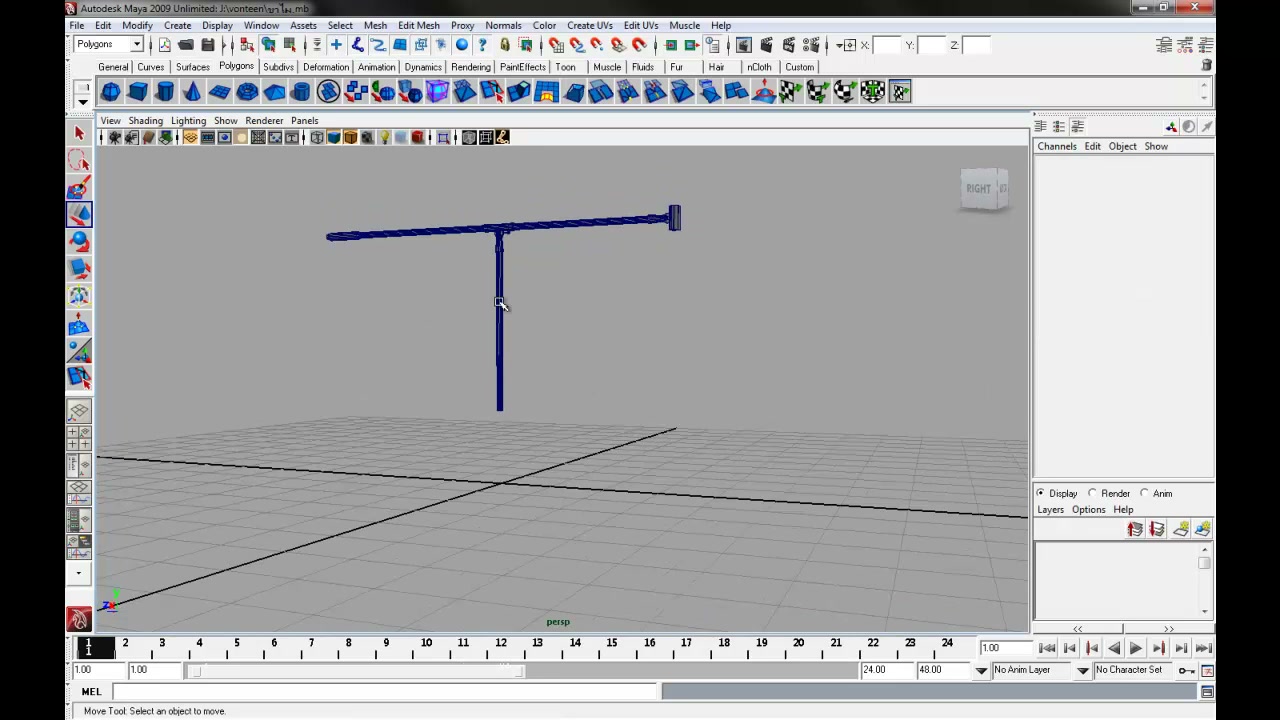The height and width of the screenshot is (720, 1280).
Task: Create a polygon pyramid from the shelf
Action: [273, 92]
